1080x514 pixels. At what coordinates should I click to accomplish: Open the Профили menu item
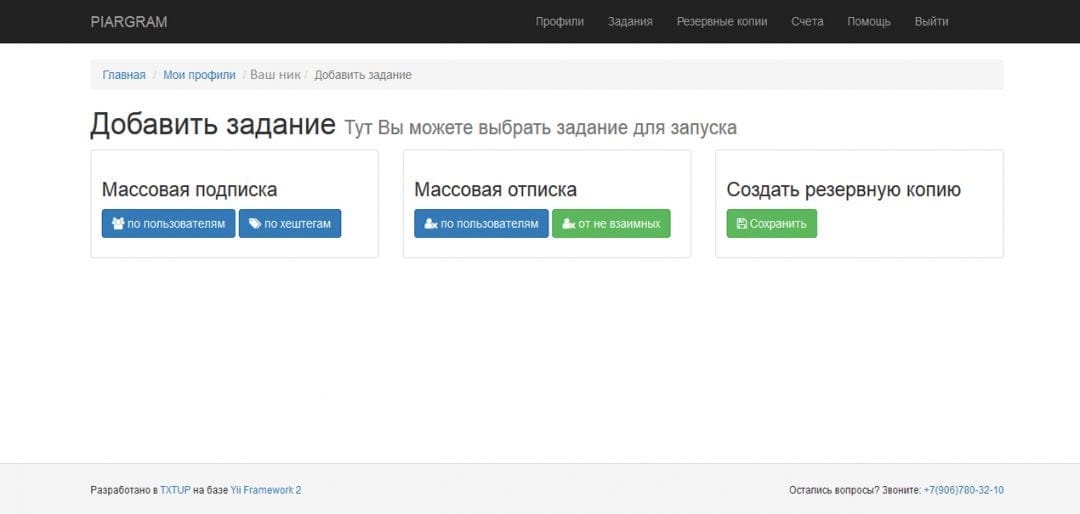click(559, 21)
